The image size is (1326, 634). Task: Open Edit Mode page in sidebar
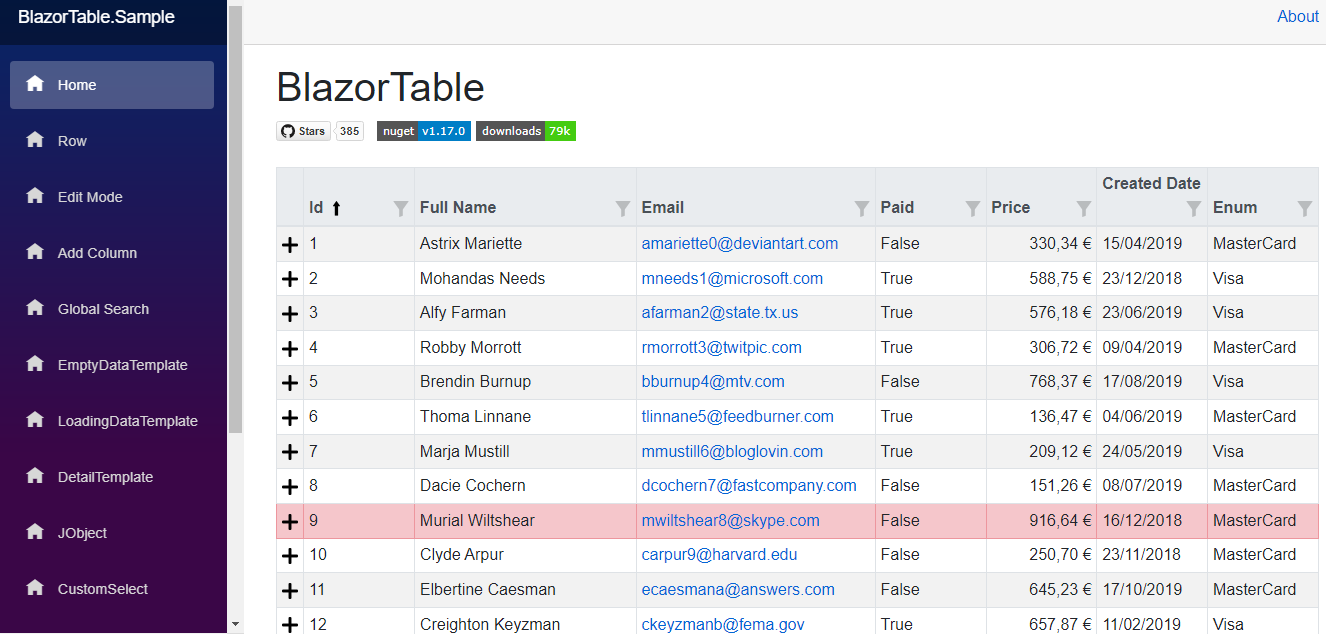pyautogui.click(x=90, y=197)
